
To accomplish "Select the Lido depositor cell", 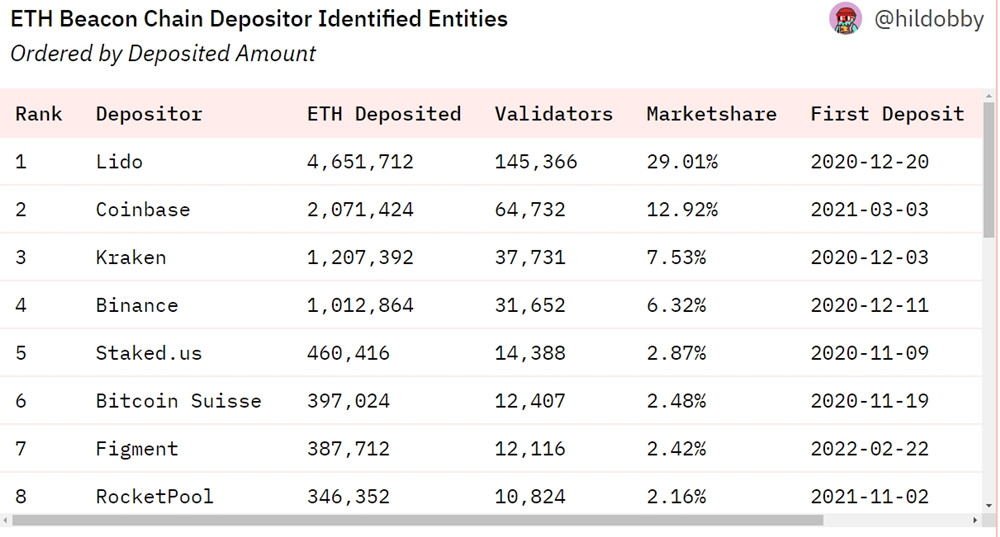I will [x=119, y=162].
